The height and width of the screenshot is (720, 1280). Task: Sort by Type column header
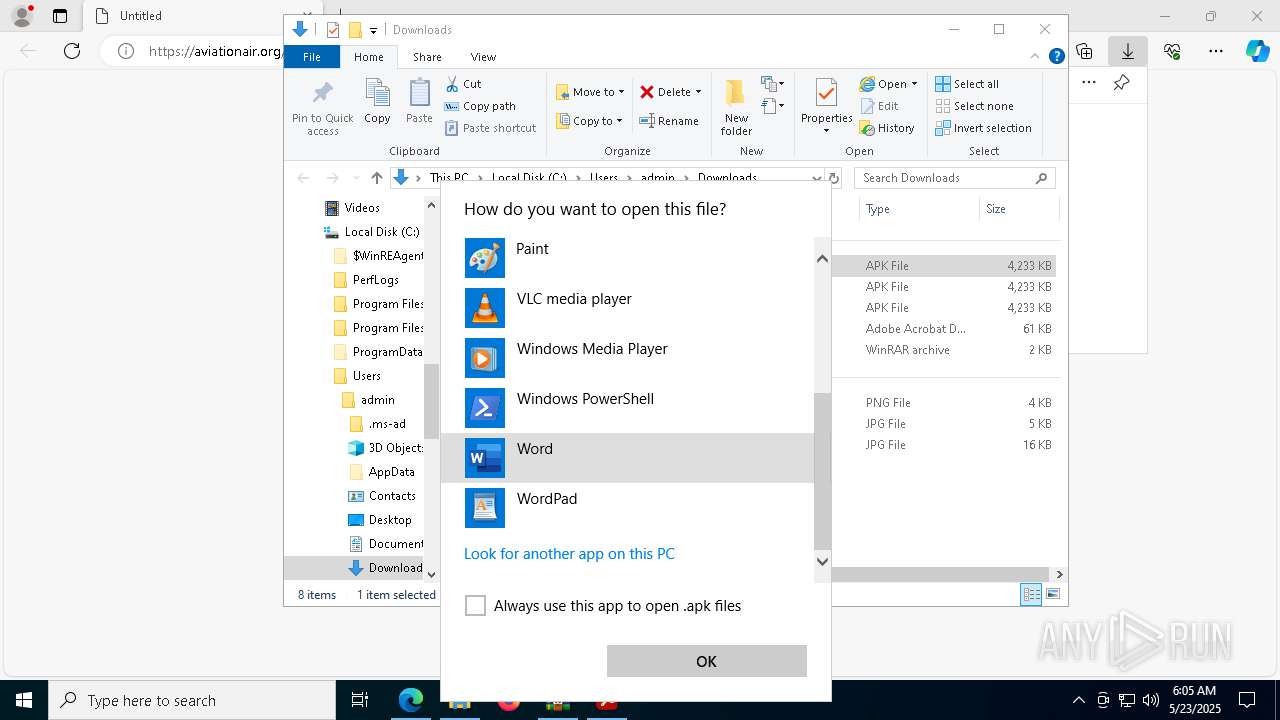[x=918, y=209]
